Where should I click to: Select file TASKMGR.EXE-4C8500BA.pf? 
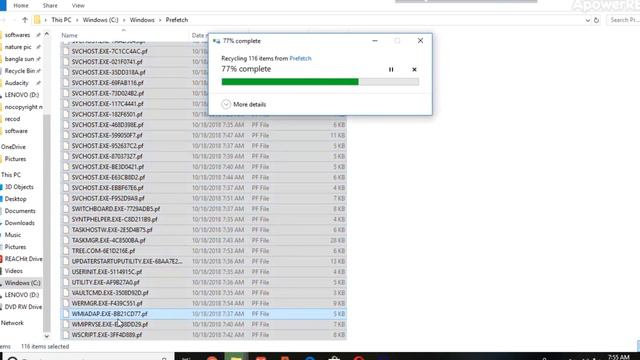click(108, 240)
